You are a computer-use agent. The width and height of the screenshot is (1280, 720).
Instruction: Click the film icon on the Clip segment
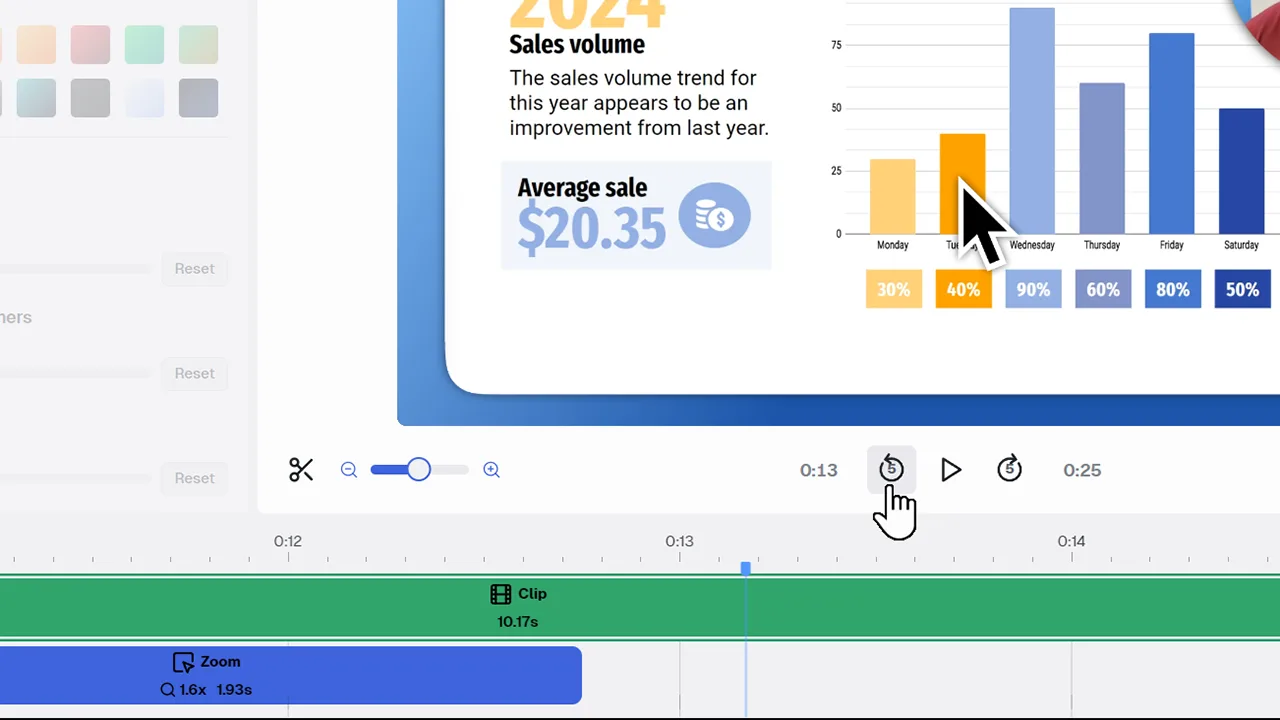[x=500, y=593]
